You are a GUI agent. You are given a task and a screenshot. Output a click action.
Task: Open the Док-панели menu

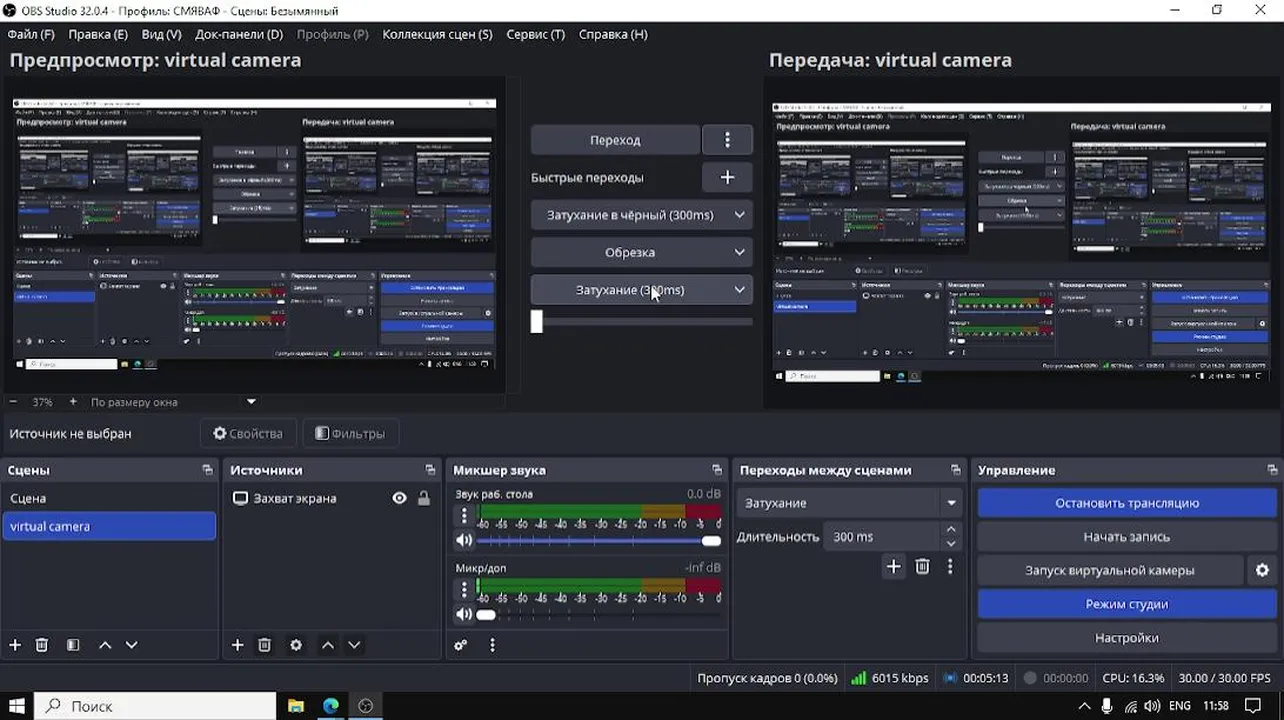point(239,34)
